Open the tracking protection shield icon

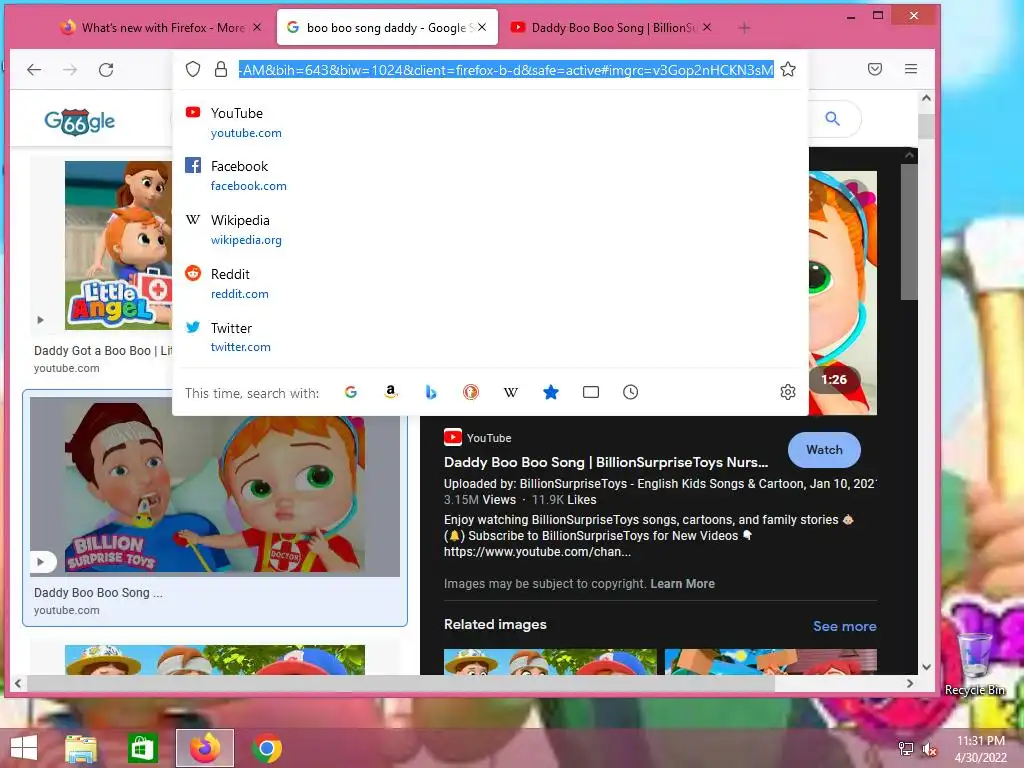click(x=193, y=69)
